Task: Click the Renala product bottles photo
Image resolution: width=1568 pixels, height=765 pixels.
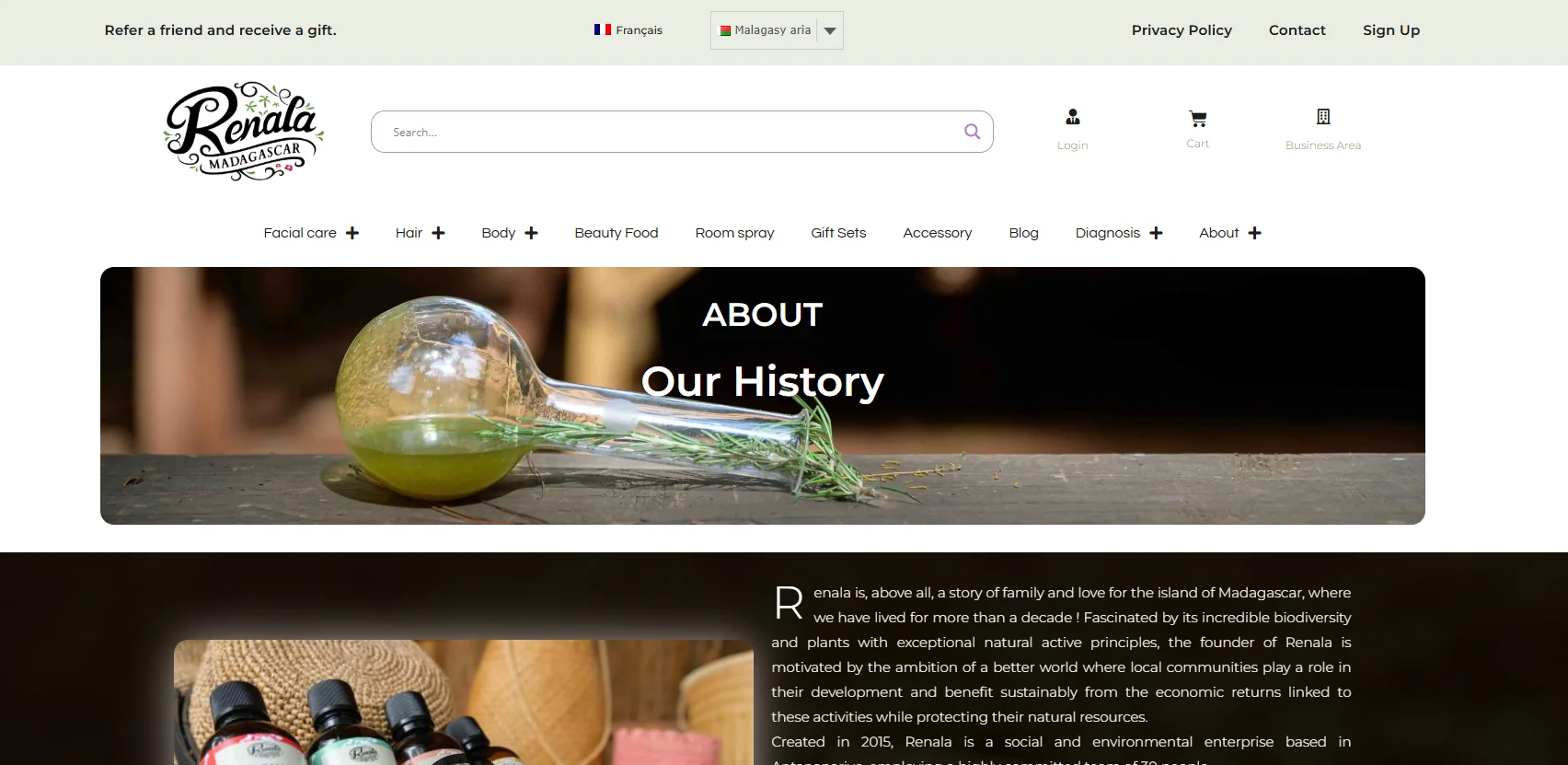Action: [x=464, y=702]
